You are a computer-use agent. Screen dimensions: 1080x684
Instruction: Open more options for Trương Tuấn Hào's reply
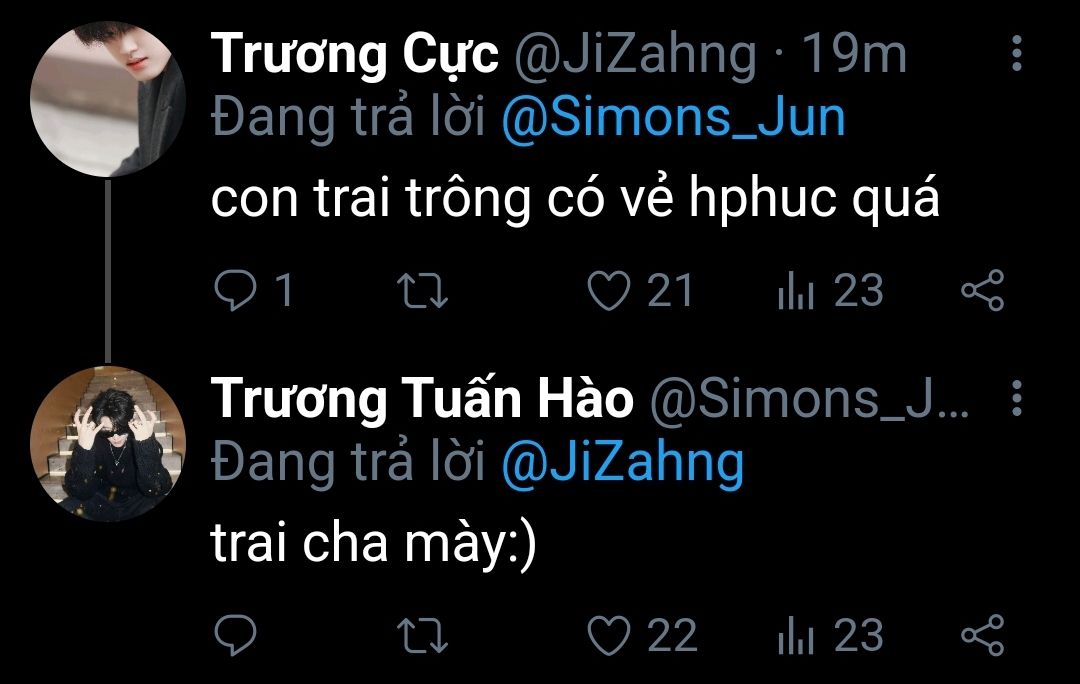[x=1017, y=399]
